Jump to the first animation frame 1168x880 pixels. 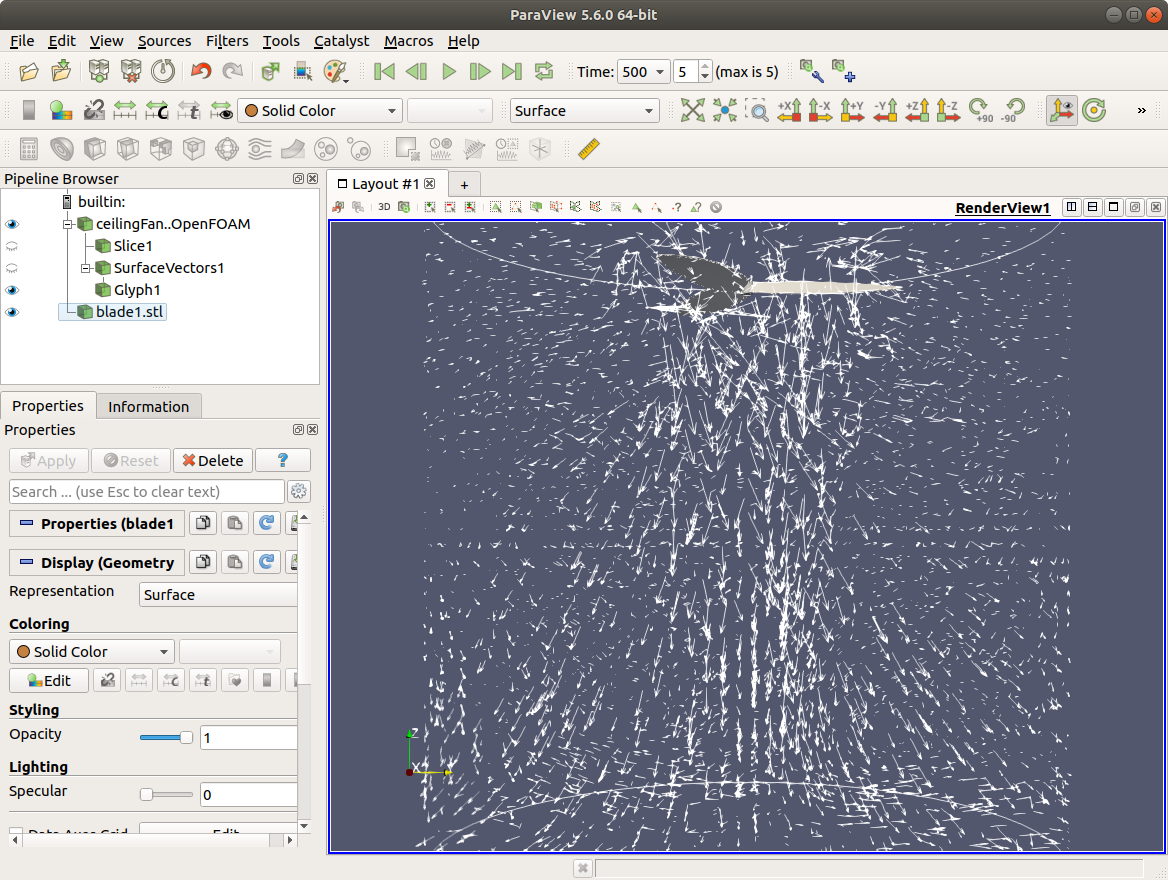[384, 72]
